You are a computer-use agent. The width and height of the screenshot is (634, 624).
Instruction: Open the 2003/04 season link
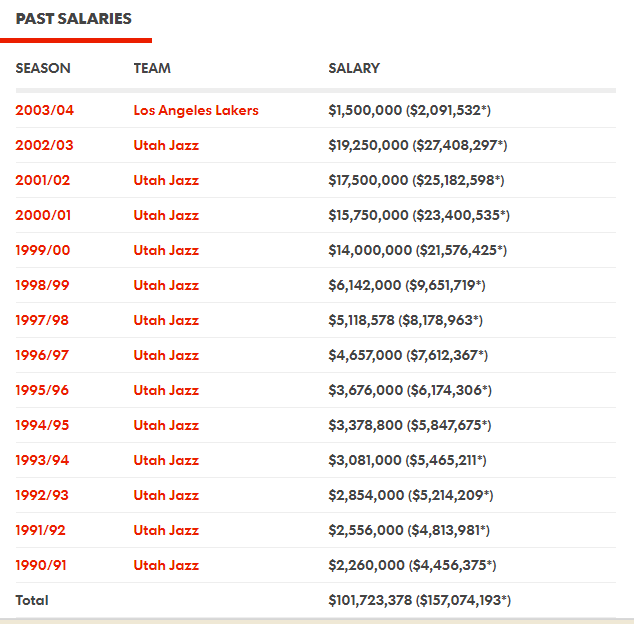click(44, 110)
